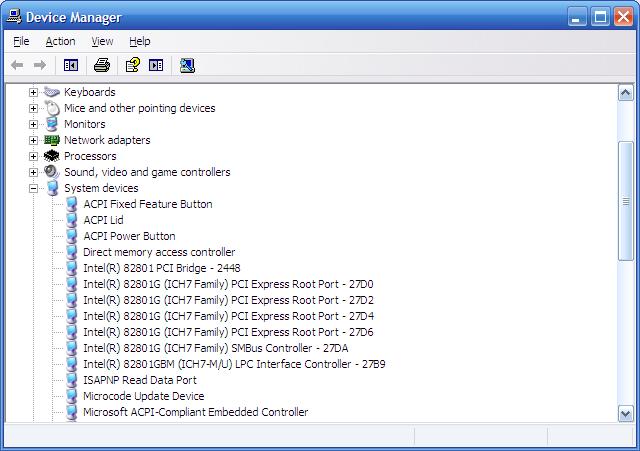Click the Print toolbar icon
The width and height of the screenshot is (640, 451).
(102, 65)
